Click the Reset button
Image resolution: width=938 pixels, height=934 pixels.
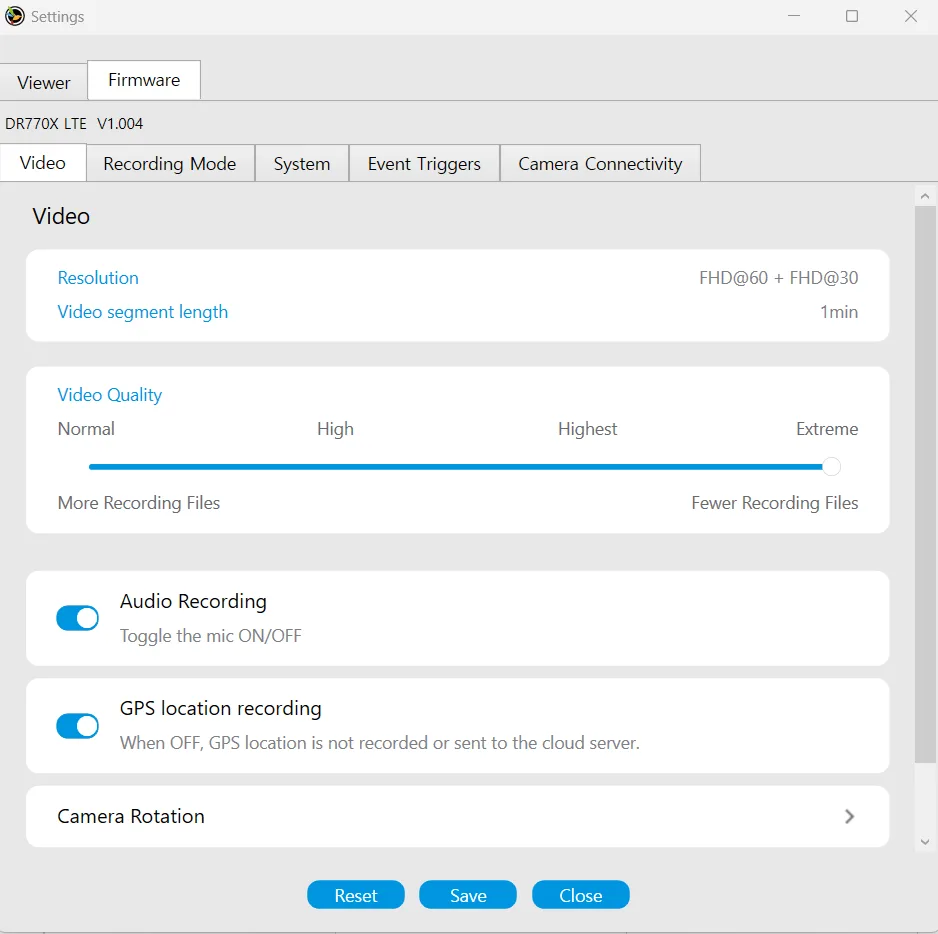356,895
